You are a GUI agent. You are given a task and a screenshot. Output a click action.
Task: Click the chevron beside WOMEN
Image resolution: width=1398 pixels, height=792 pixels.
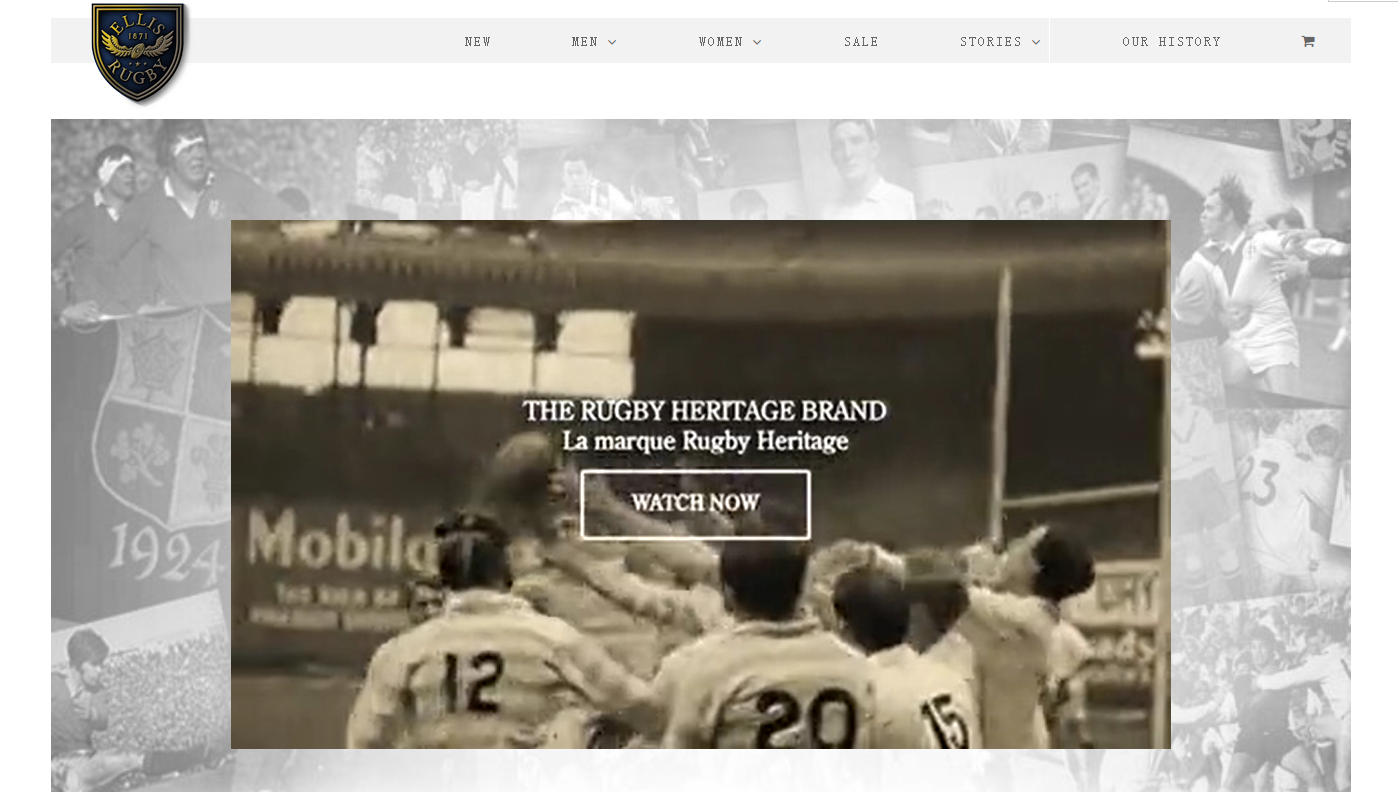click(x=756, y=42)
